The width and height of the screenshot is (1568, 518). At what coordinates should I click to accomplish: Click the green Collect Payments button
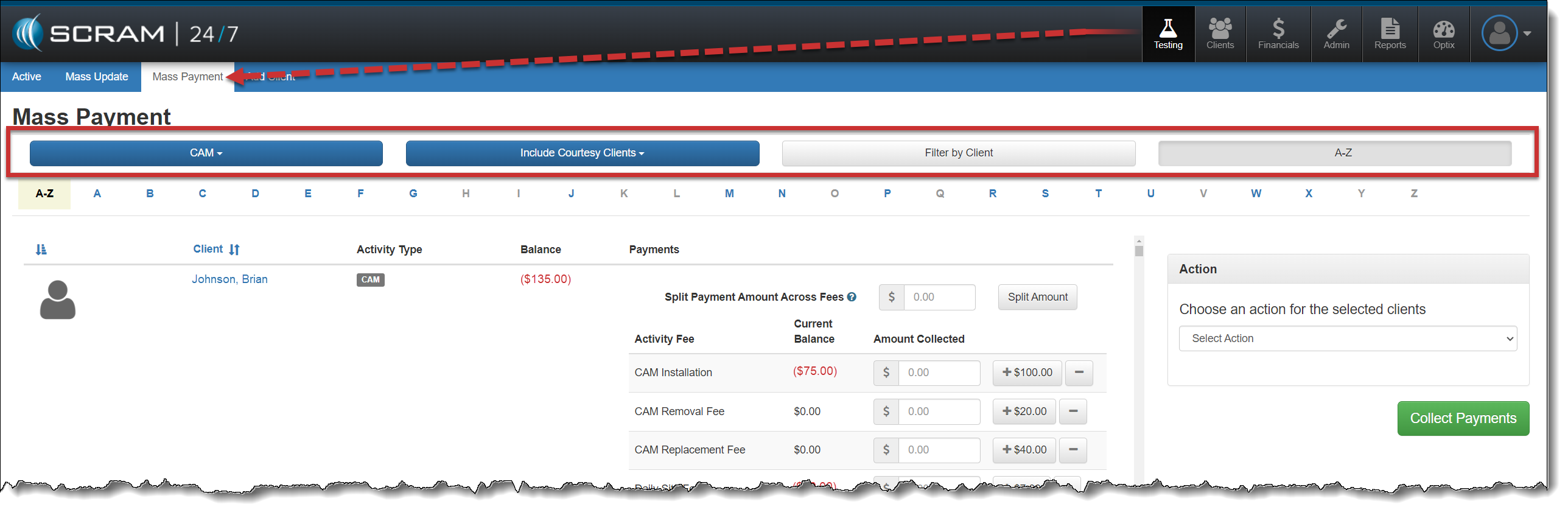(x=1463, y=418)
